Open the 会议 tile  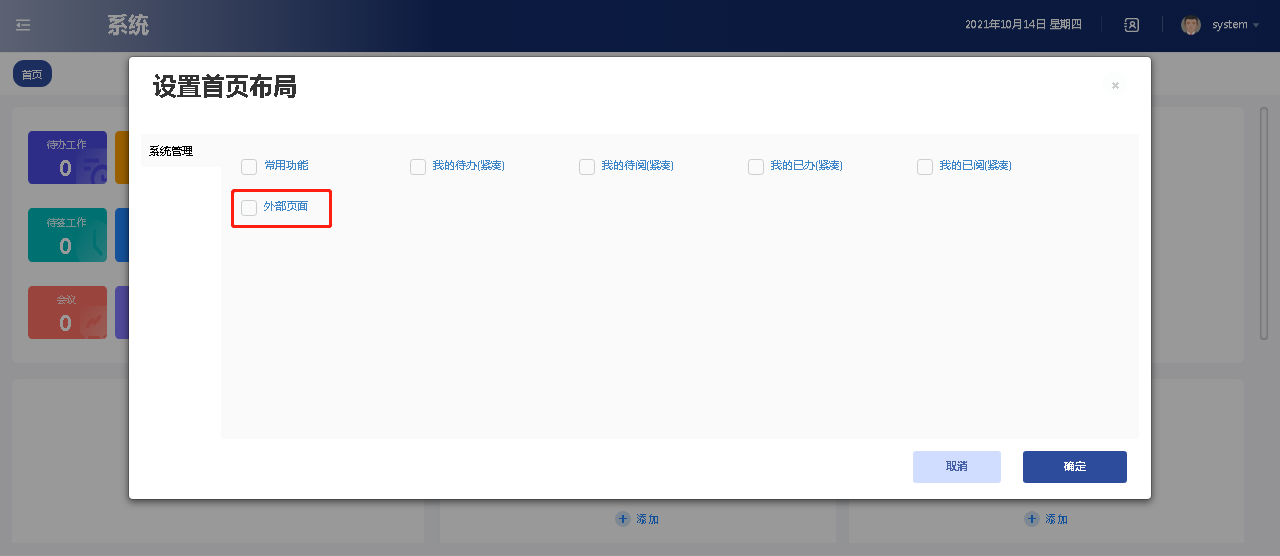point(66,312)
